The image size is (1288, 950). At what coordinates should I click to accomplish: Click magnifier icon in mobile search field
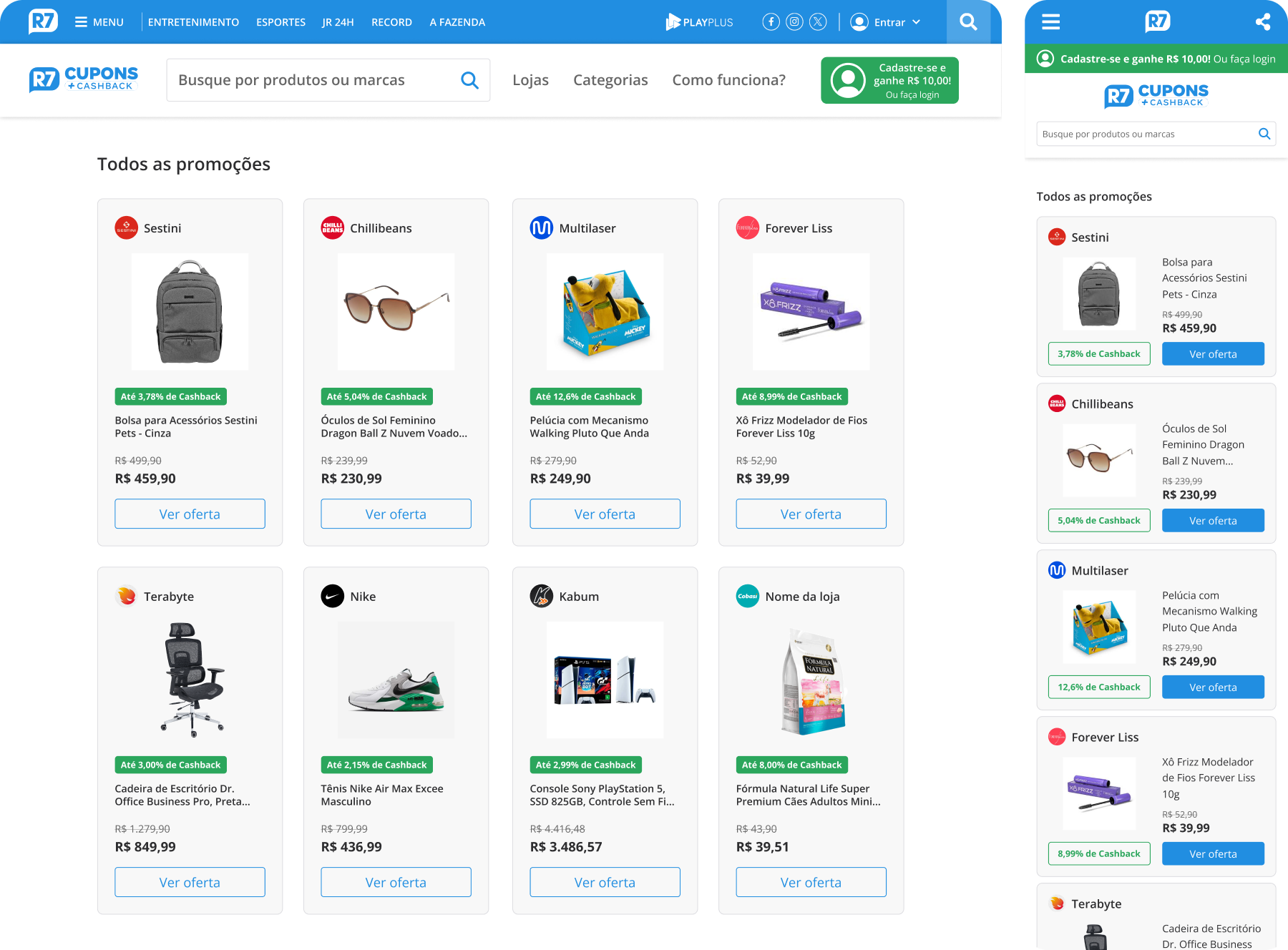pyautogui.click(x=1264, y=134)
